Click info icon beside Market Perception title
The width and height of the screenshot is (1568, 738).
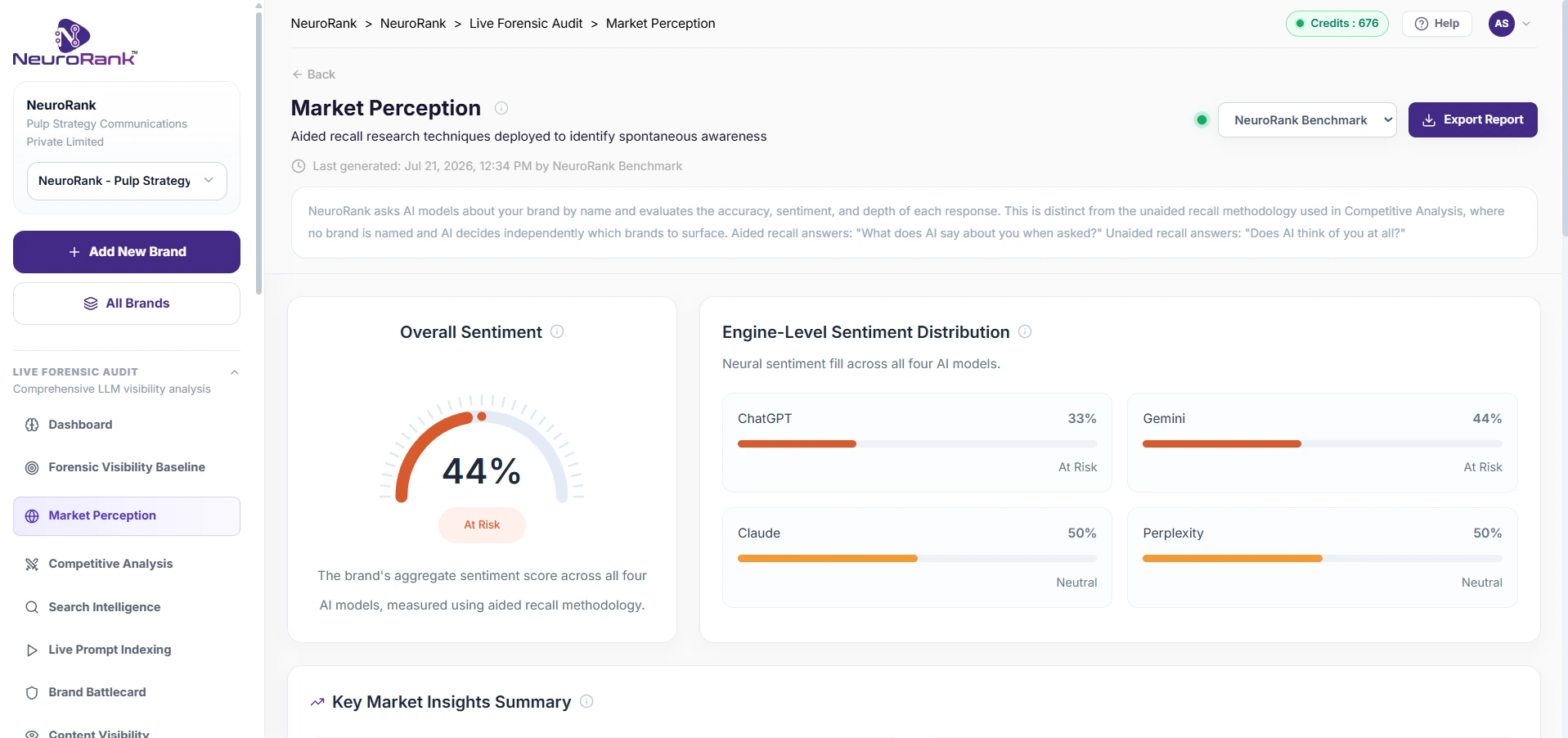[x=501, y=108]
